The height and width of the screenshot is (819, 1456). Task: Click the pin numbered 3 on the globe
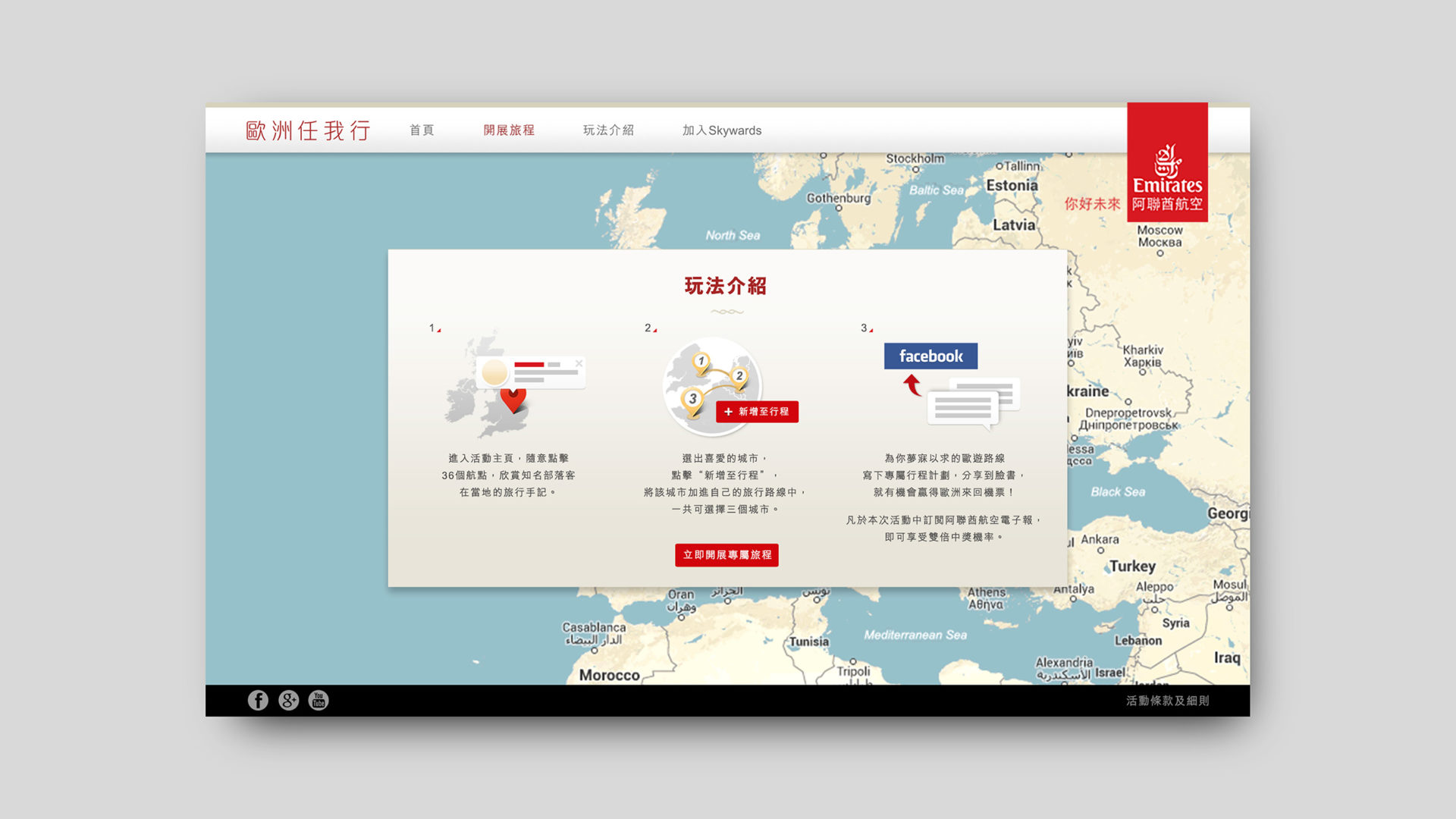point(692,403)
